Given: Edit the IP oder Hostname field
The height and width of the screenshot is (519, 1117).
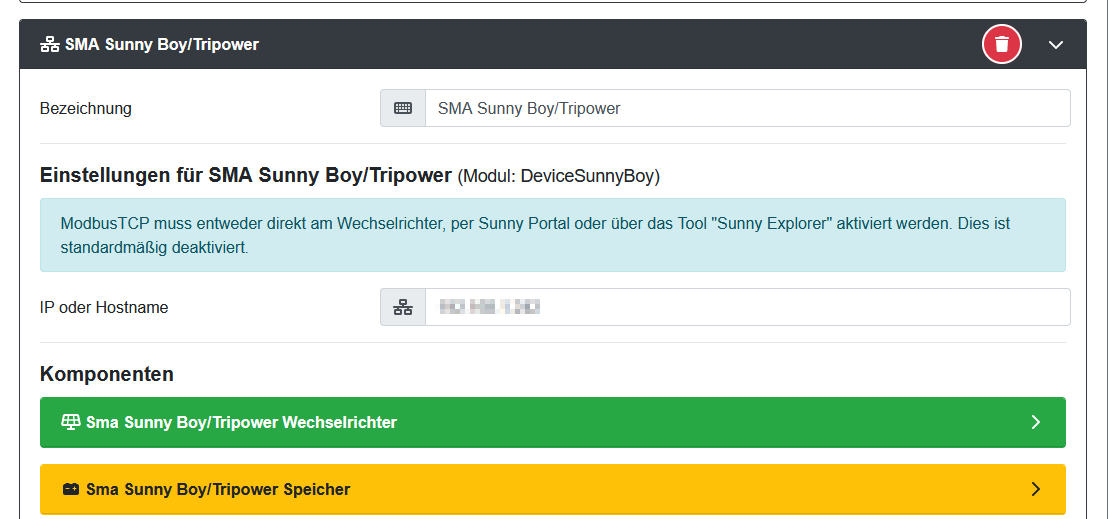Looking at the screenshot, I should (747, 307).
